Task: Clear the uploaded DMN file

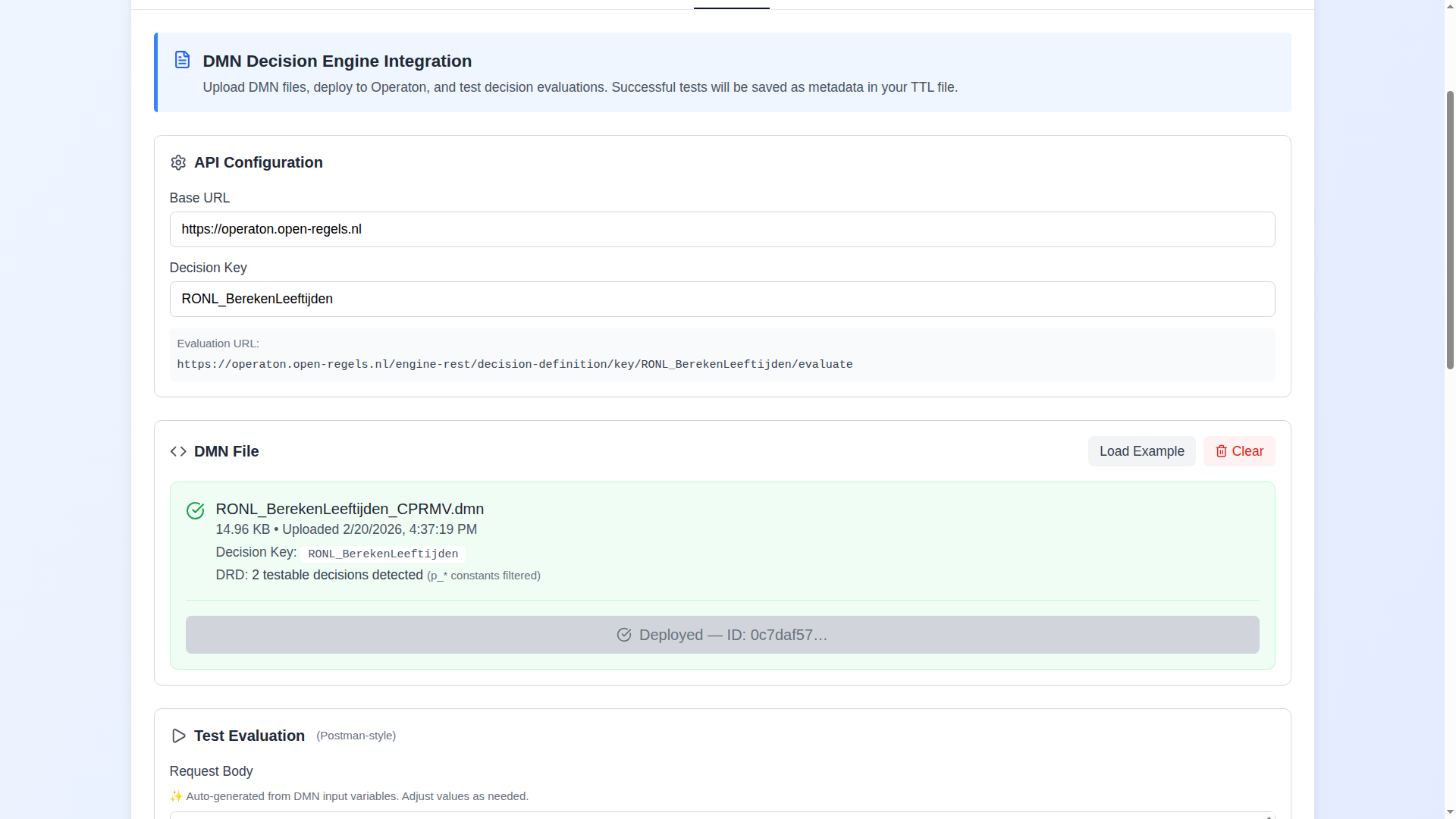Action: click(1238, 451)
